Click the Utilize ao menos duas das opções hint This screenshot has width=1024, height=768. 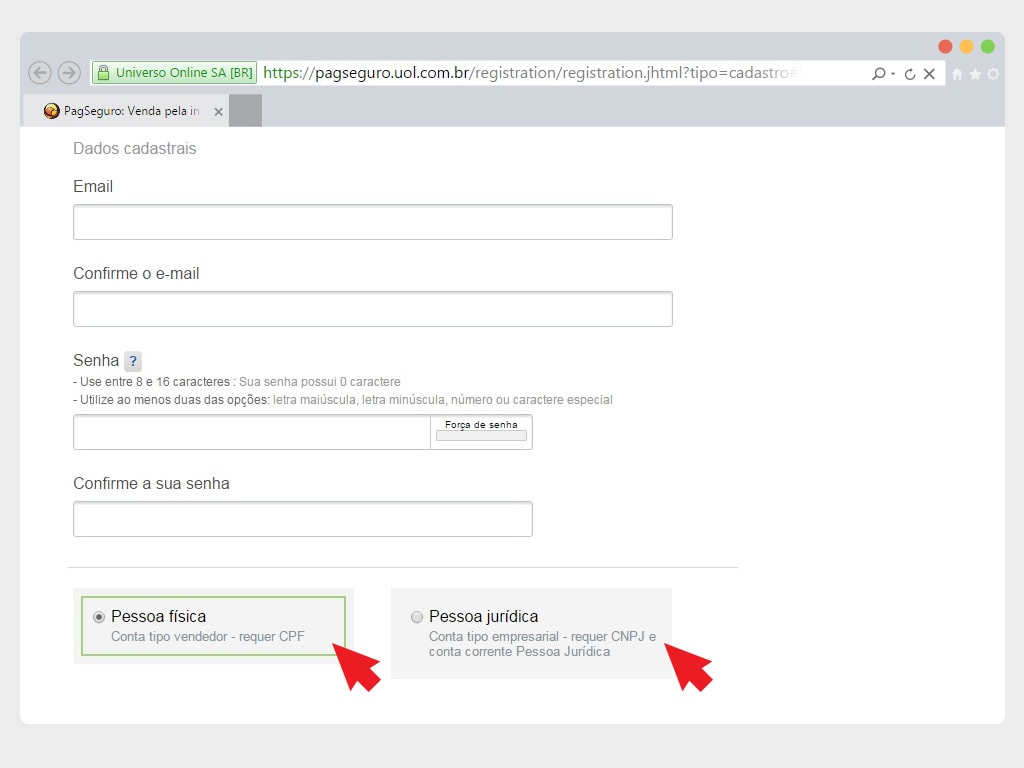[x=343, y=400]
